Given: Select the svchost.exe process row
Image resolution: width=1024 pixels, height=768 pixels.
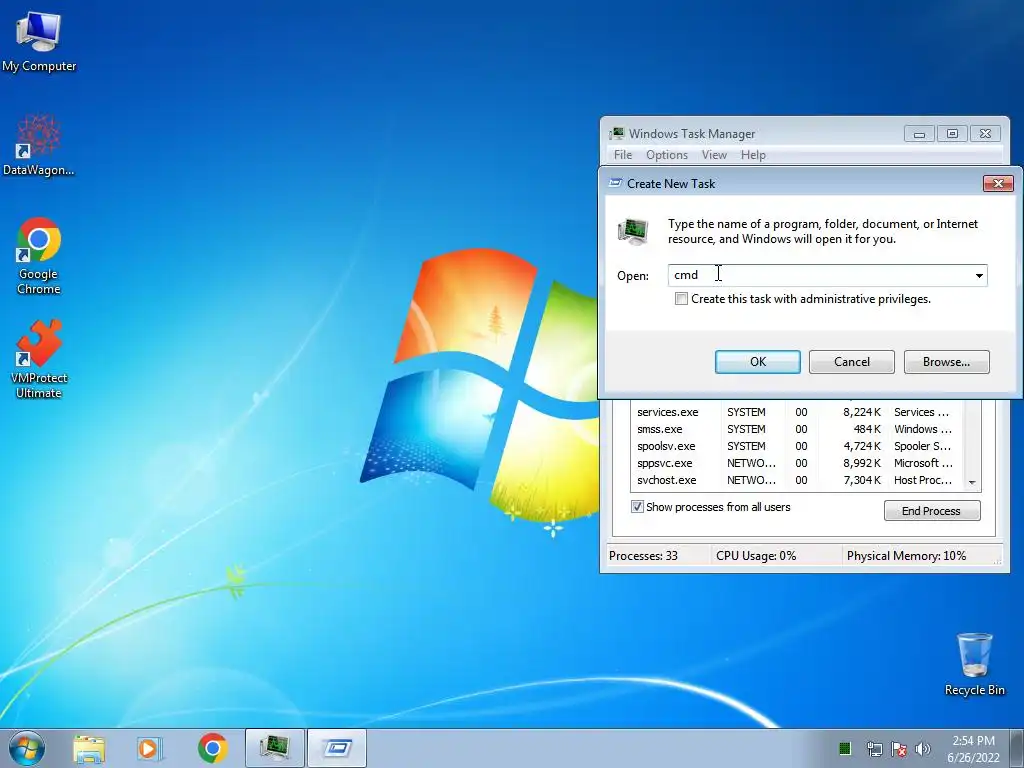Looking at the screenshot, I should (797, 480).
